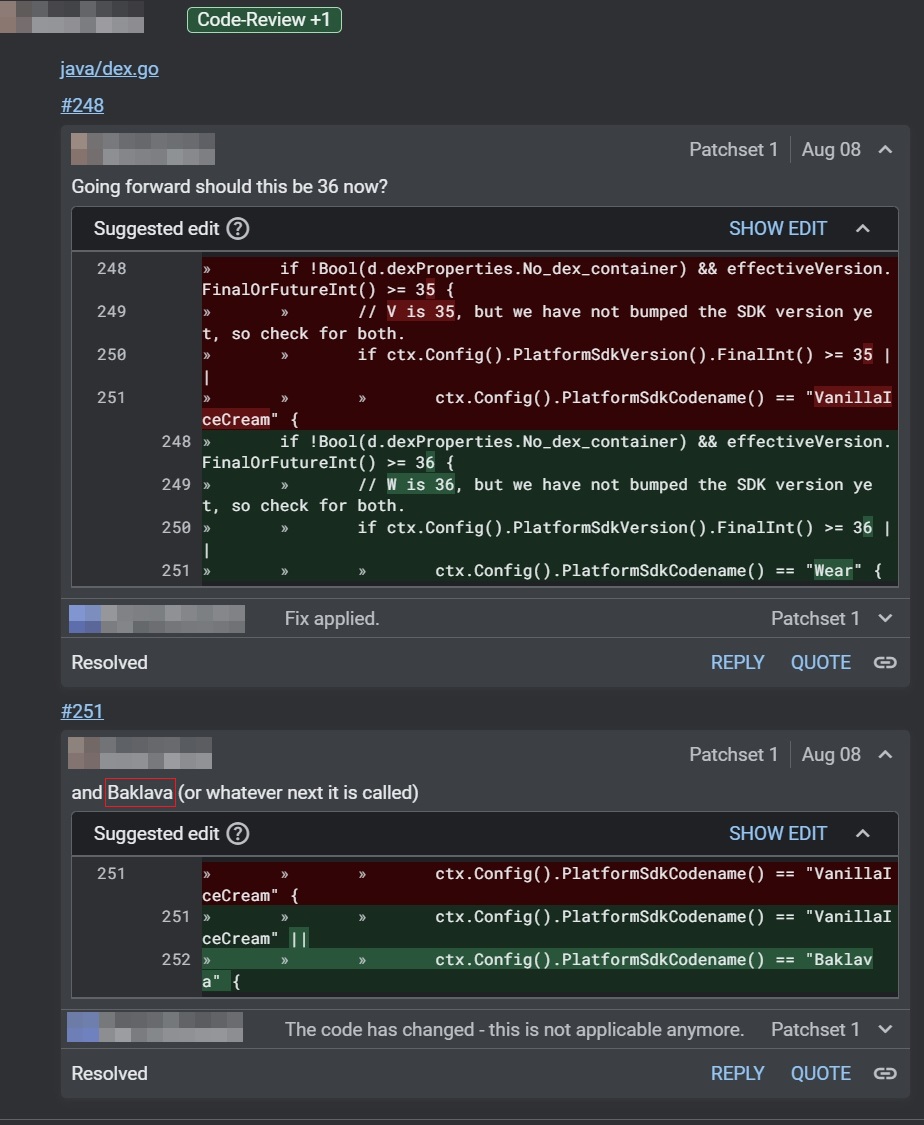
Task: Open the java/dex.go file link
Action: point(109,69)
